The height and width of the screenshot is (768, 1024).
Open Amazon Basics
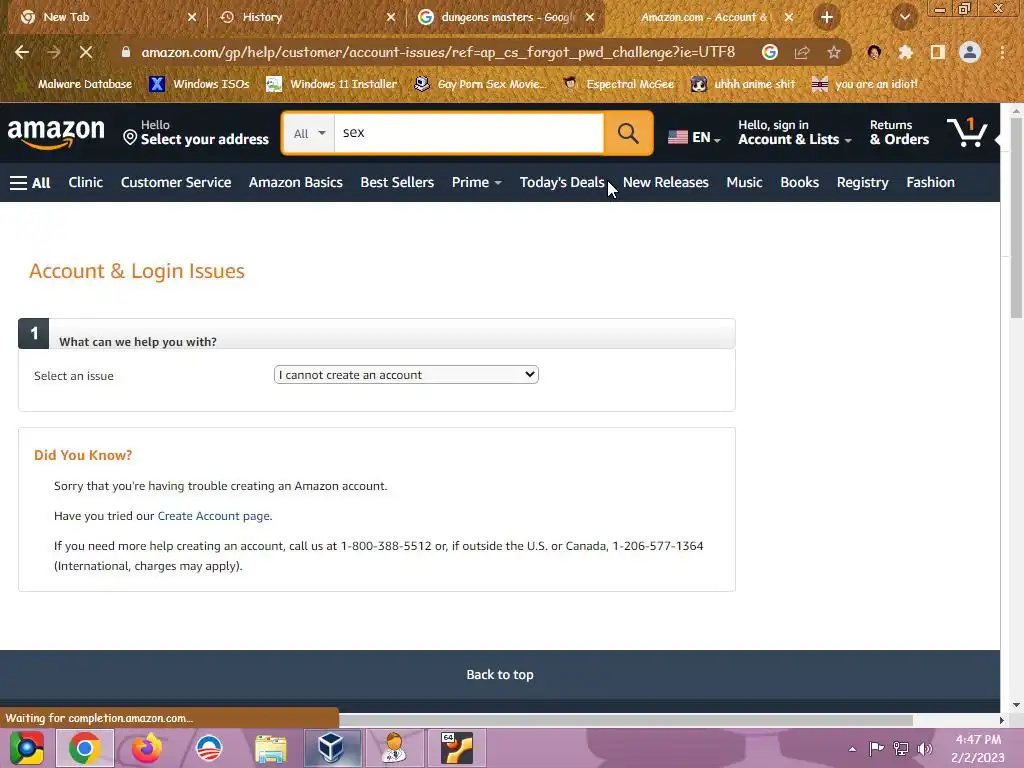[x=296, y=183]
